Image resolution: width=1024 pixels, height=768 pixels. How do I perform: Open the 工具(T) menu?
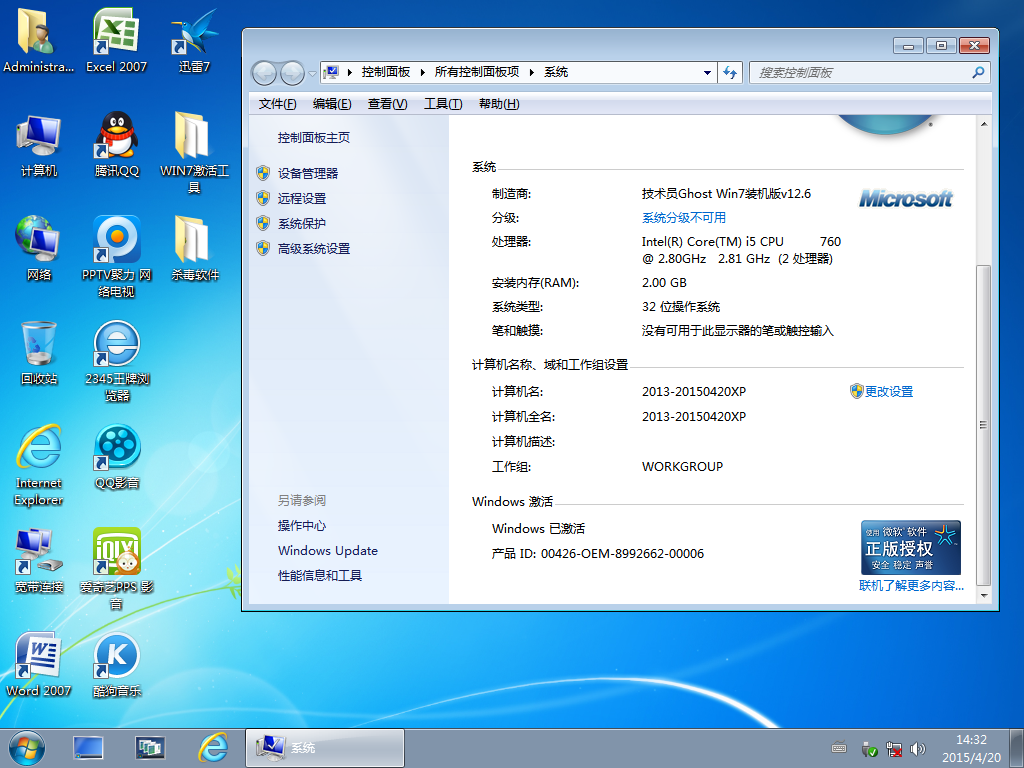443,104
